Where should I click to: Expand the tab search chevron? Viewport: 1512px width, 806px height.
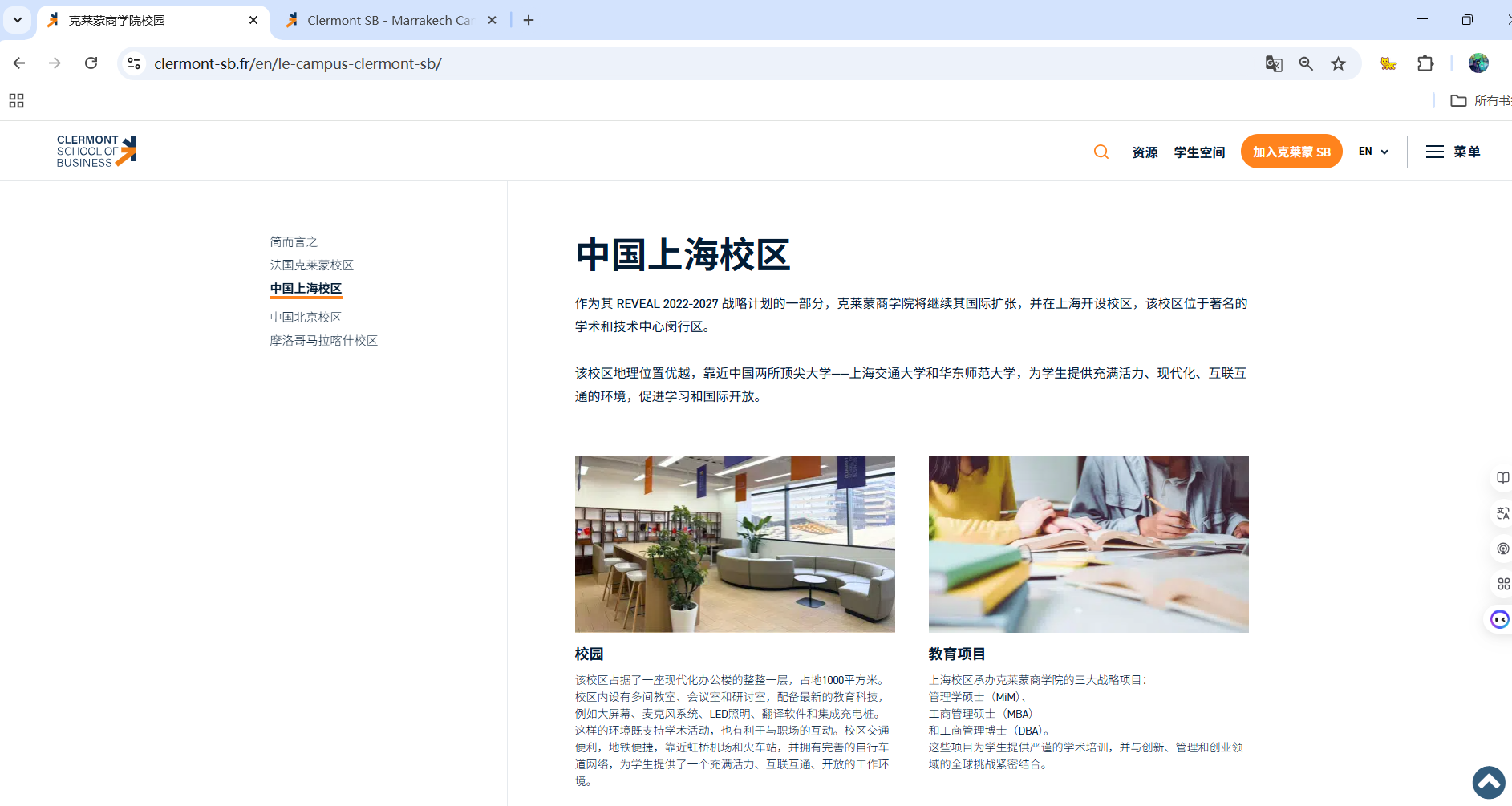click(17, 20)
